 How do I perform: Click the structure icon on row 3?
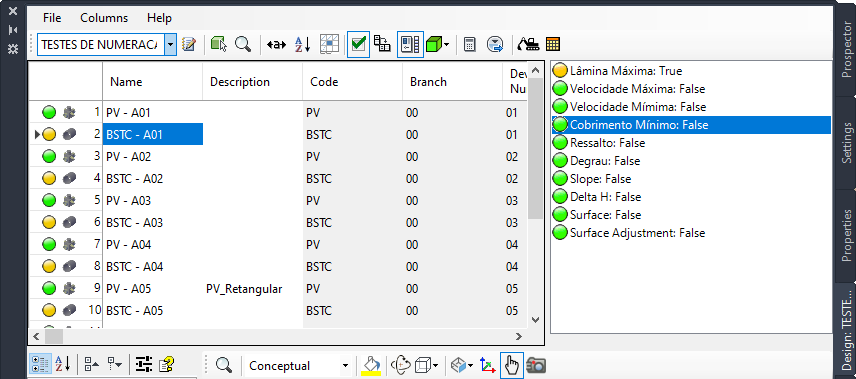tap(69, 157)
